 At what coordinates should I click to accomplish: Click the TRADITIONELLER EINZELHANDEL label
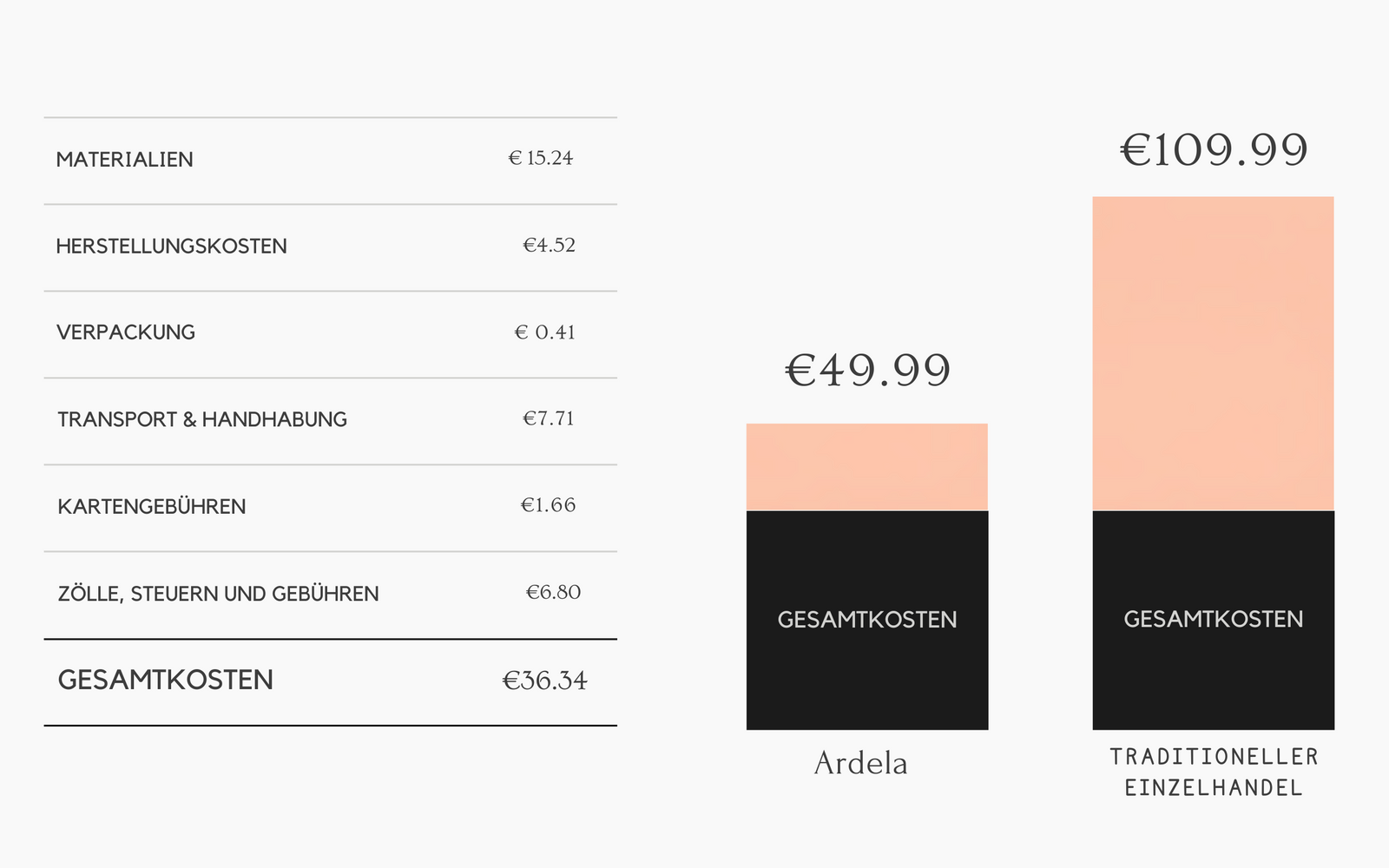point(1214,772)
